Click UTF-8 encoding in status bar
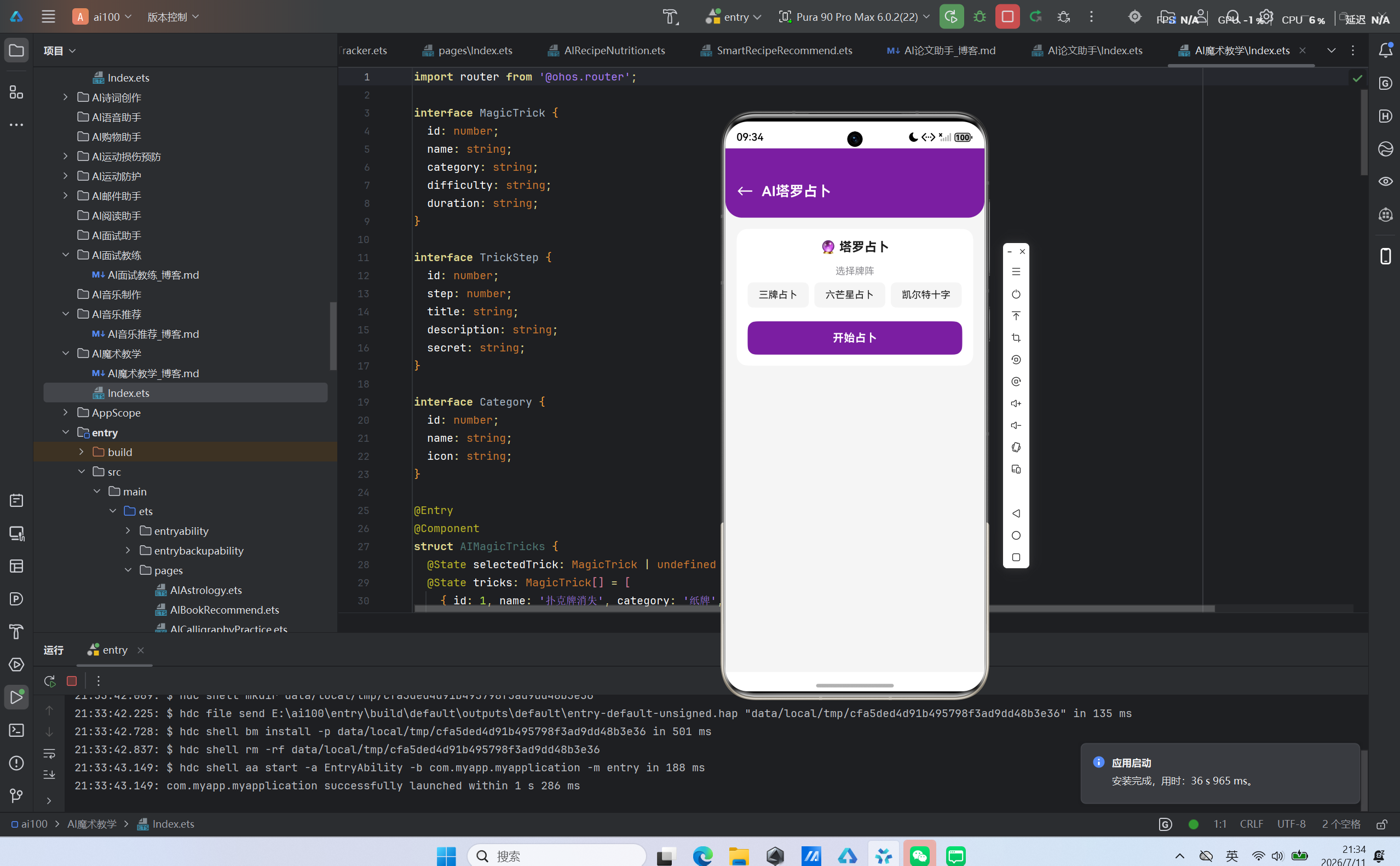Viewport: 1400px width, 866px height. click(x=1291, y=824)
